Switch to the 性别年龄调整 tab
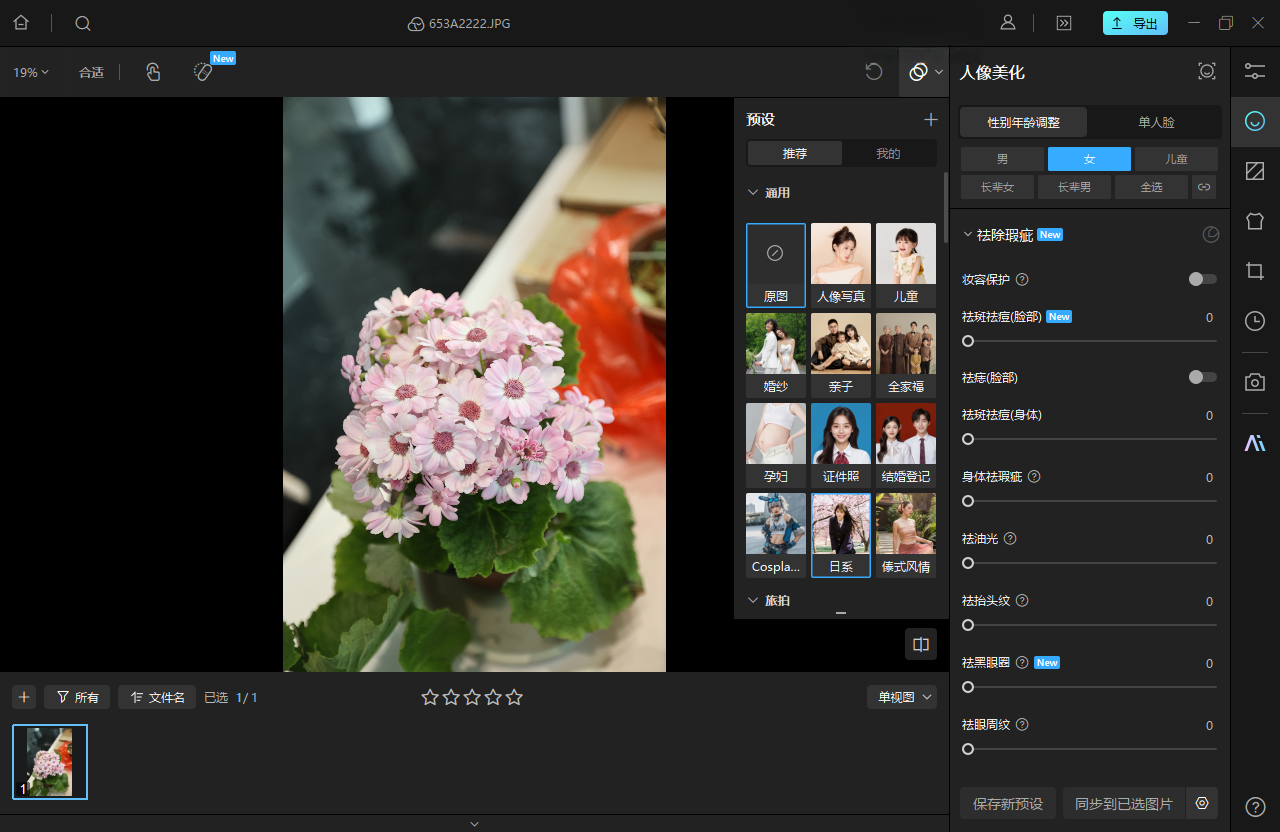Screen dimensions: 1280x832 pyautogui.click(x=1023, y=122)
